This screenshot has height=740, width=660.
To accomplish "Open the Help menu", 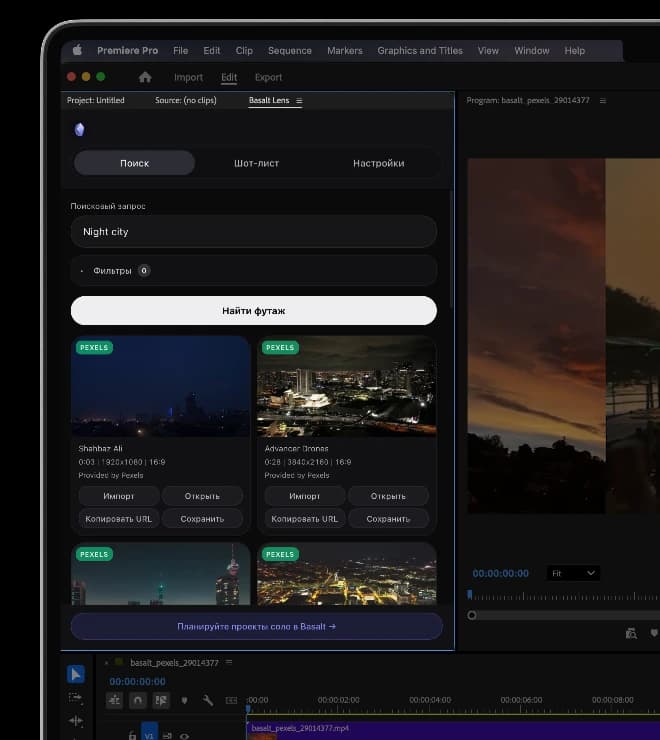I will click(x=575, y=50).
